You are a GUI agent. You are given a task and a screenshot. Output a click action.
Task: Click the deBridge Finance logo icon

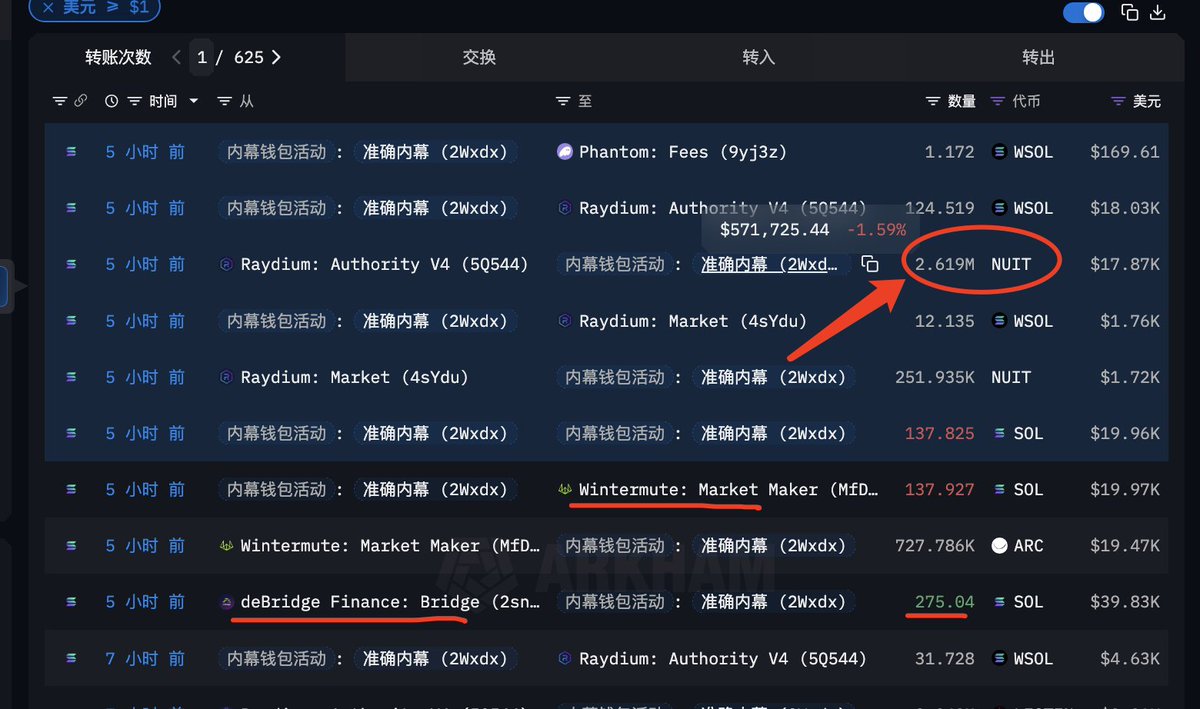point(226,602)
